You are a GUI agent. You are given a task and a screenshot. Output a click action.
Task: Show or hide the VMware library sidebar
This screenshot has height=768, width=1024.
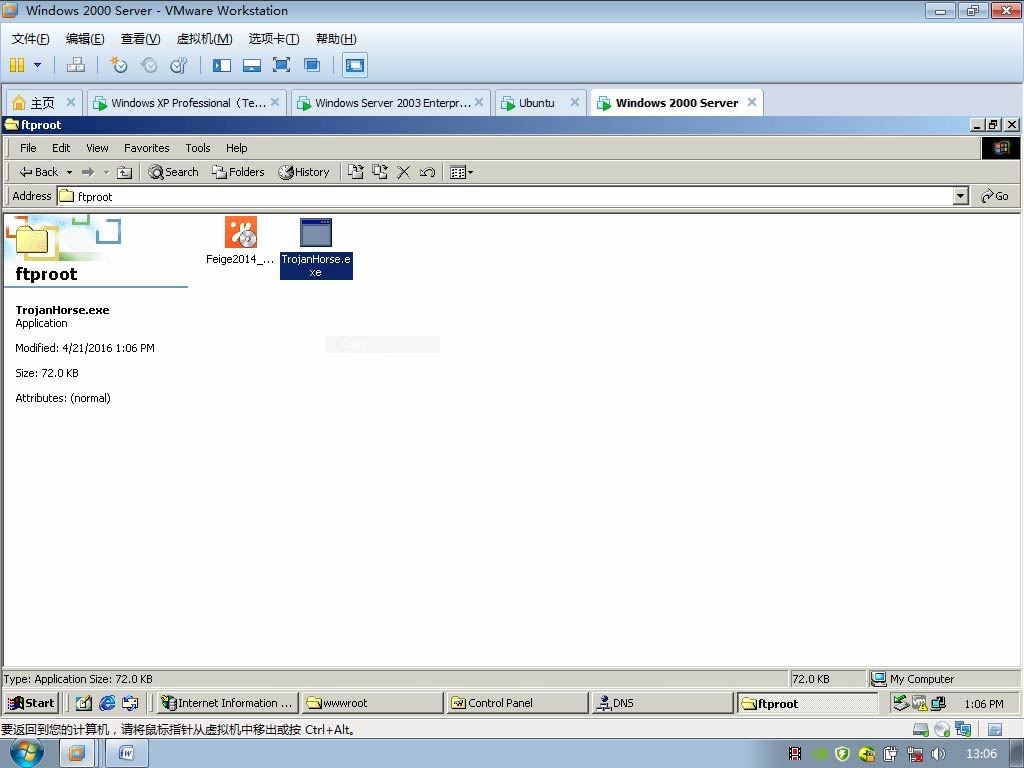point(222,65)
